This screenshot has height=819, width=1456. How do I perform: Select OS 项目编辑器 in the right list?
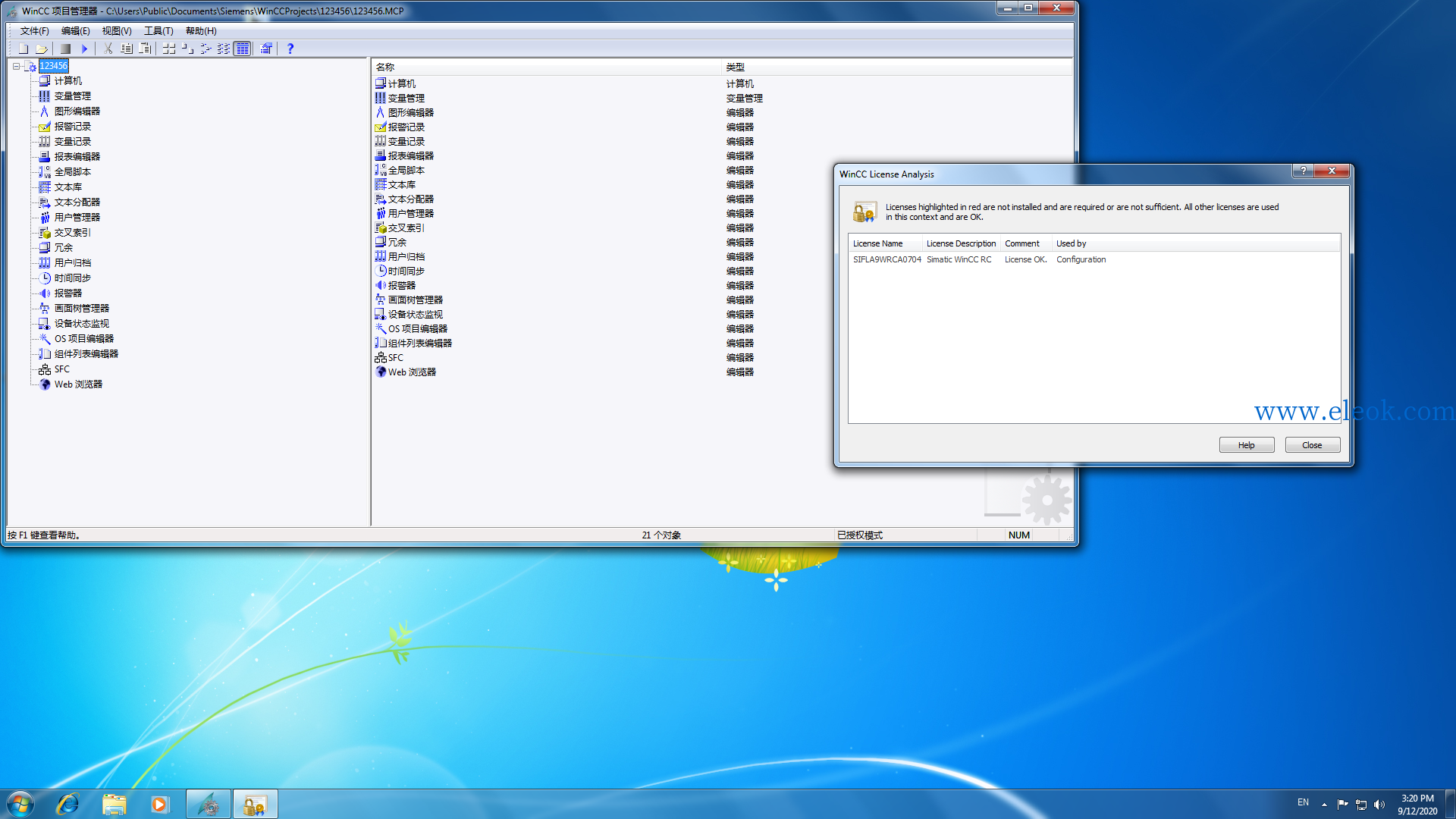(418, 329)
